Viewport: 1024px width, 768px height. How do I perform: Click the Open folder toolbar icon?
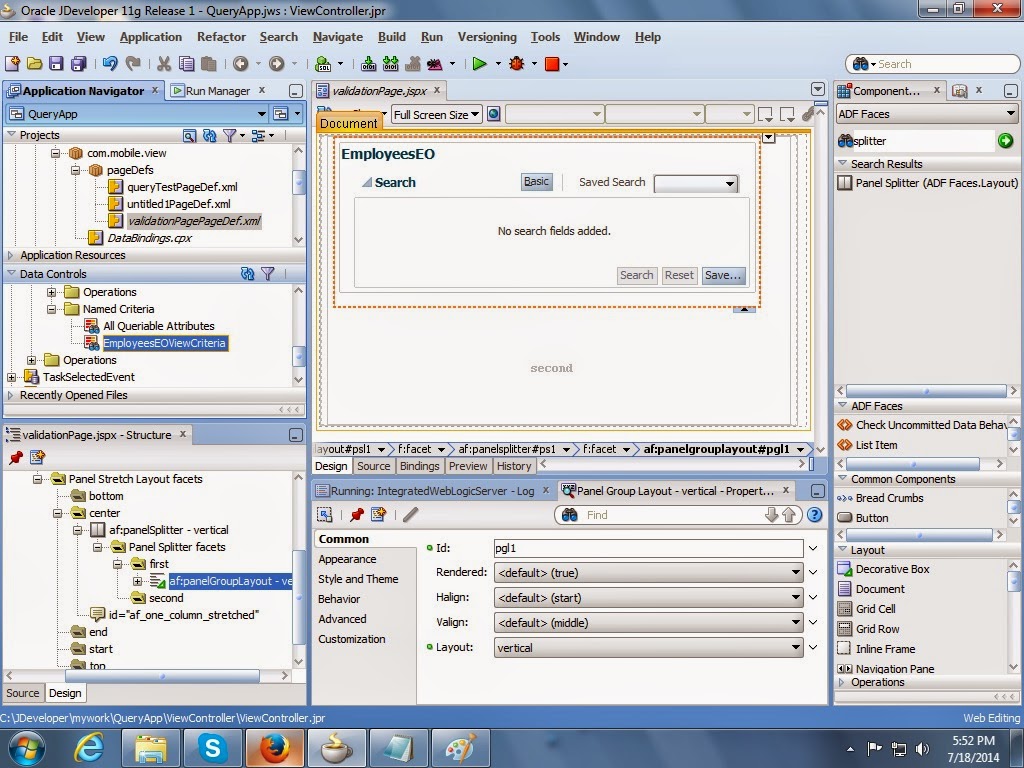(34, 63)
